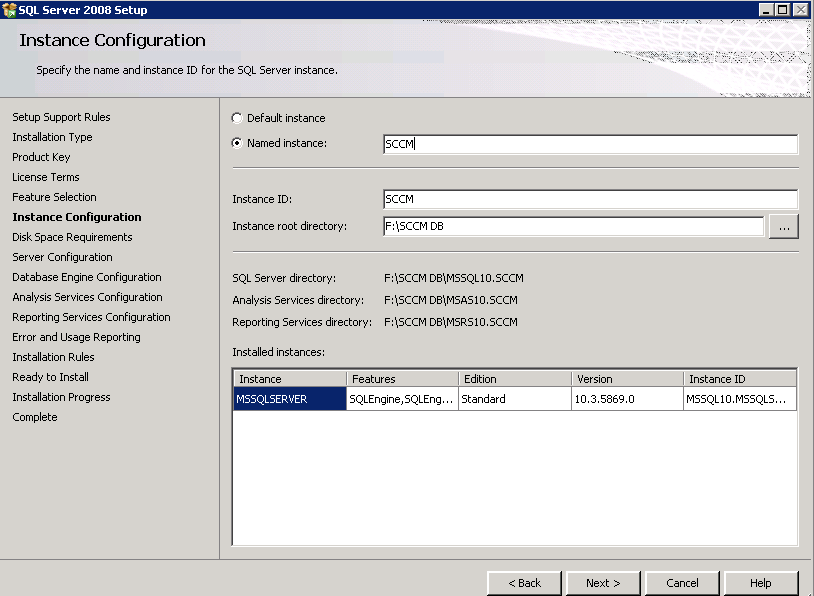Cancel the SQL Server setup

(x=682, y=583)
